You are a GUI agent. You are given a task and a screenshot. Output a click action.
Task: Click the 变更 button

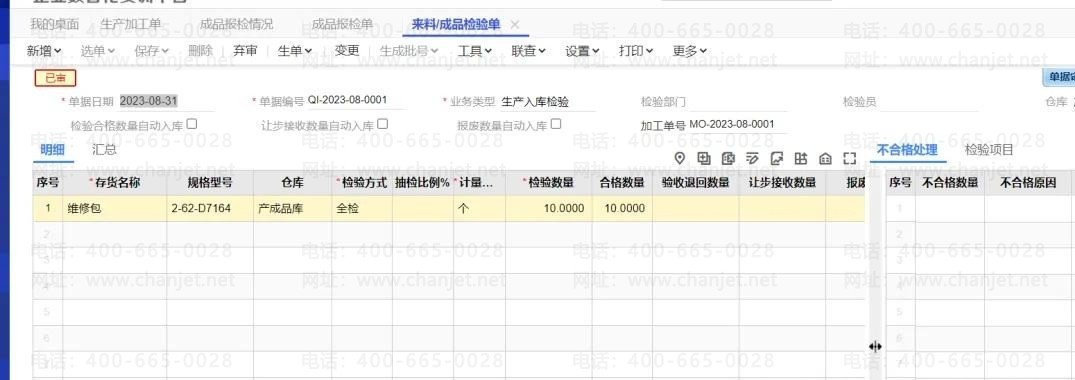(x=347, y=51)
